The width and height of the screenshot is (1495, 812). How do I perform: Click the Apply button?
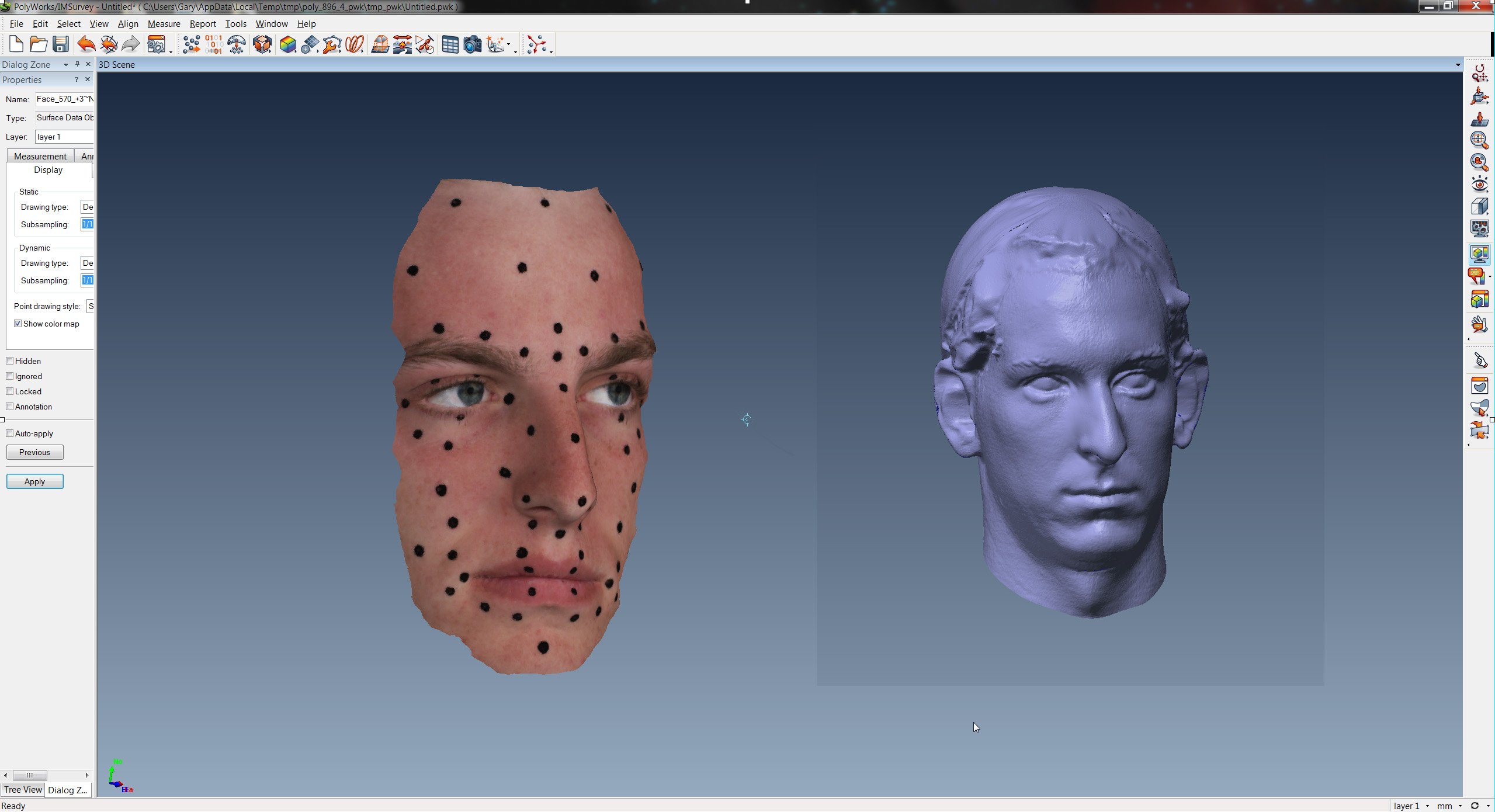[x=35, y=481]
